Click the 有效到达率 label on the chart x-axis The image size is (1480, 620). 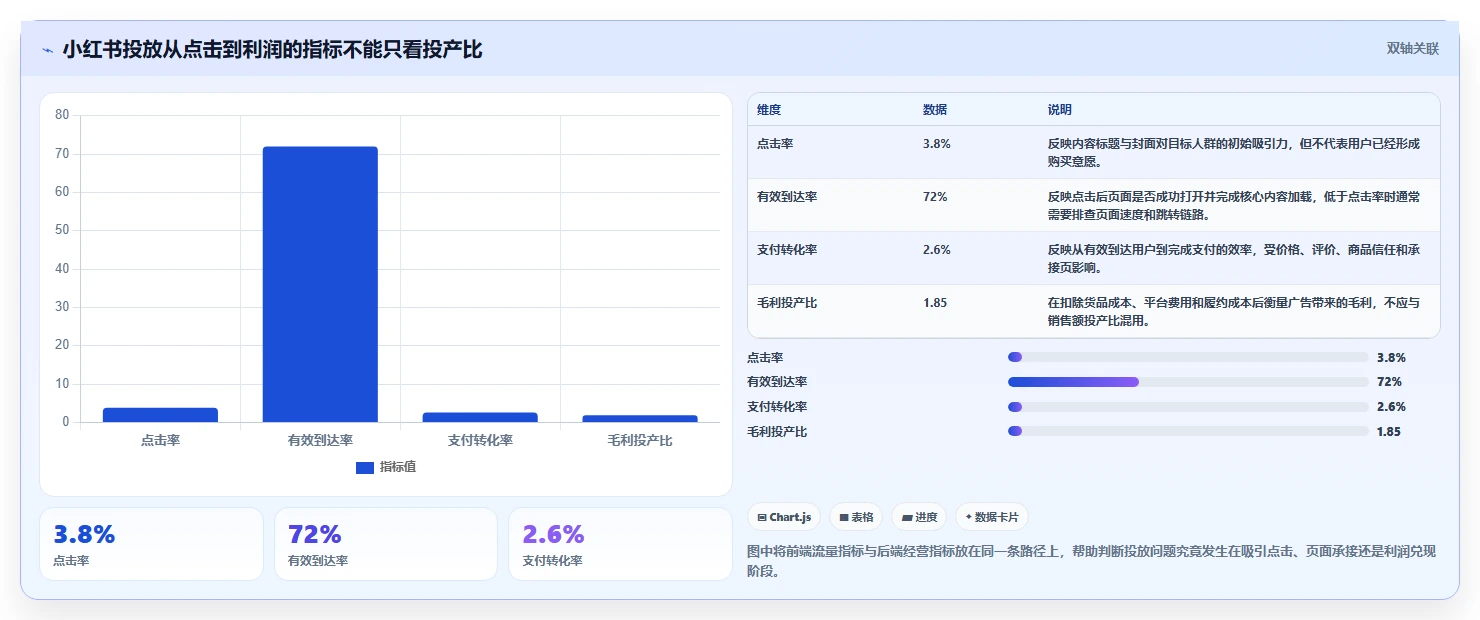point(320,440)
